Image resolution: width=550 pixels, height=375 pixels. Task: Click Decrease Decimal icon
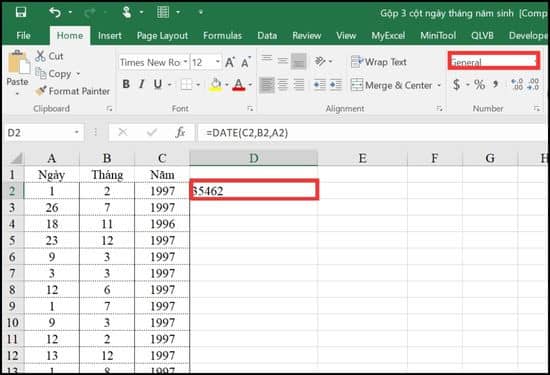coord(533,85)
